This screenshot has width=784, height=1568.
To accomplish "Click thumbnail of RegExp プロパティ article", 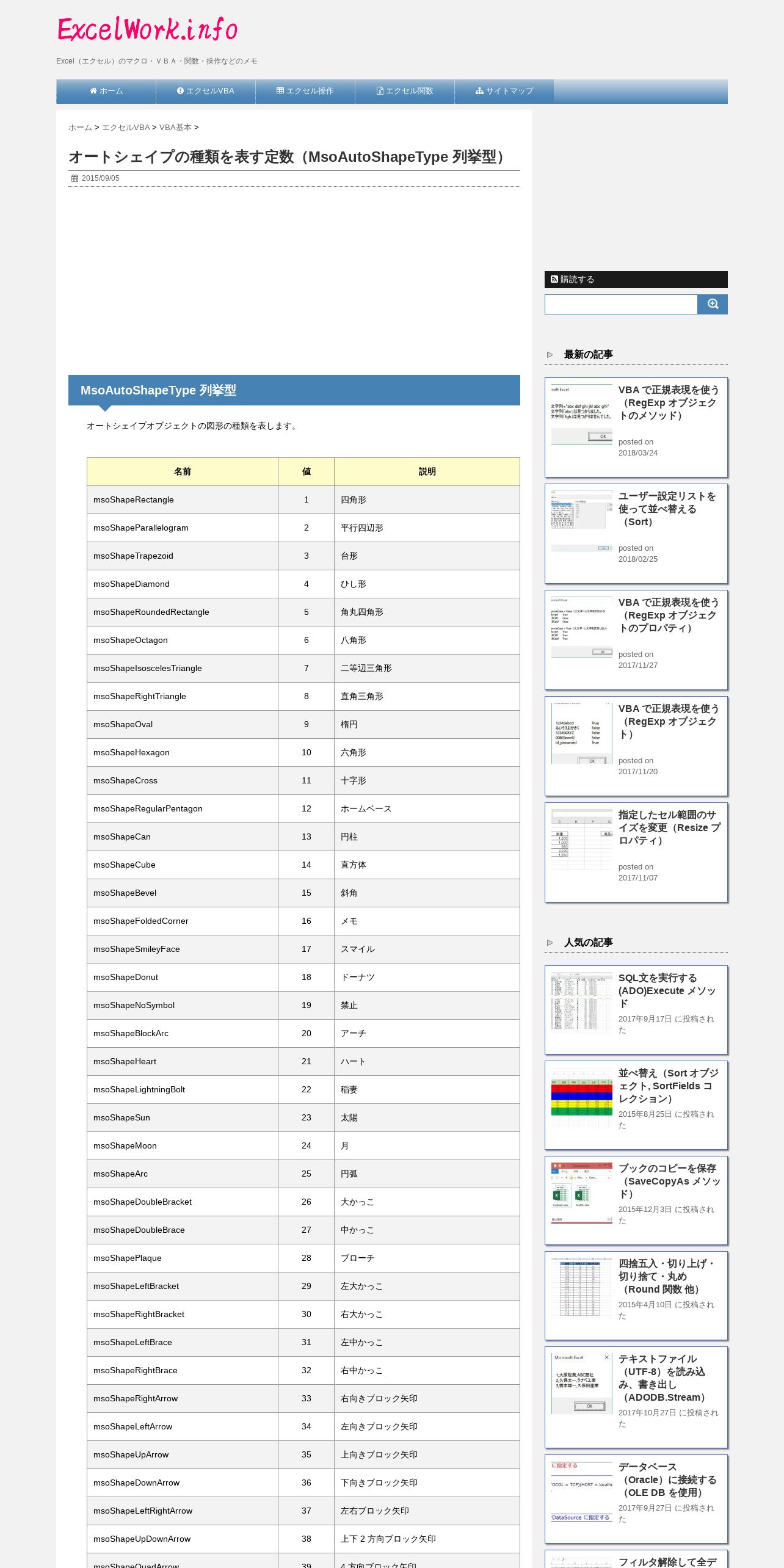I will 582,627.
